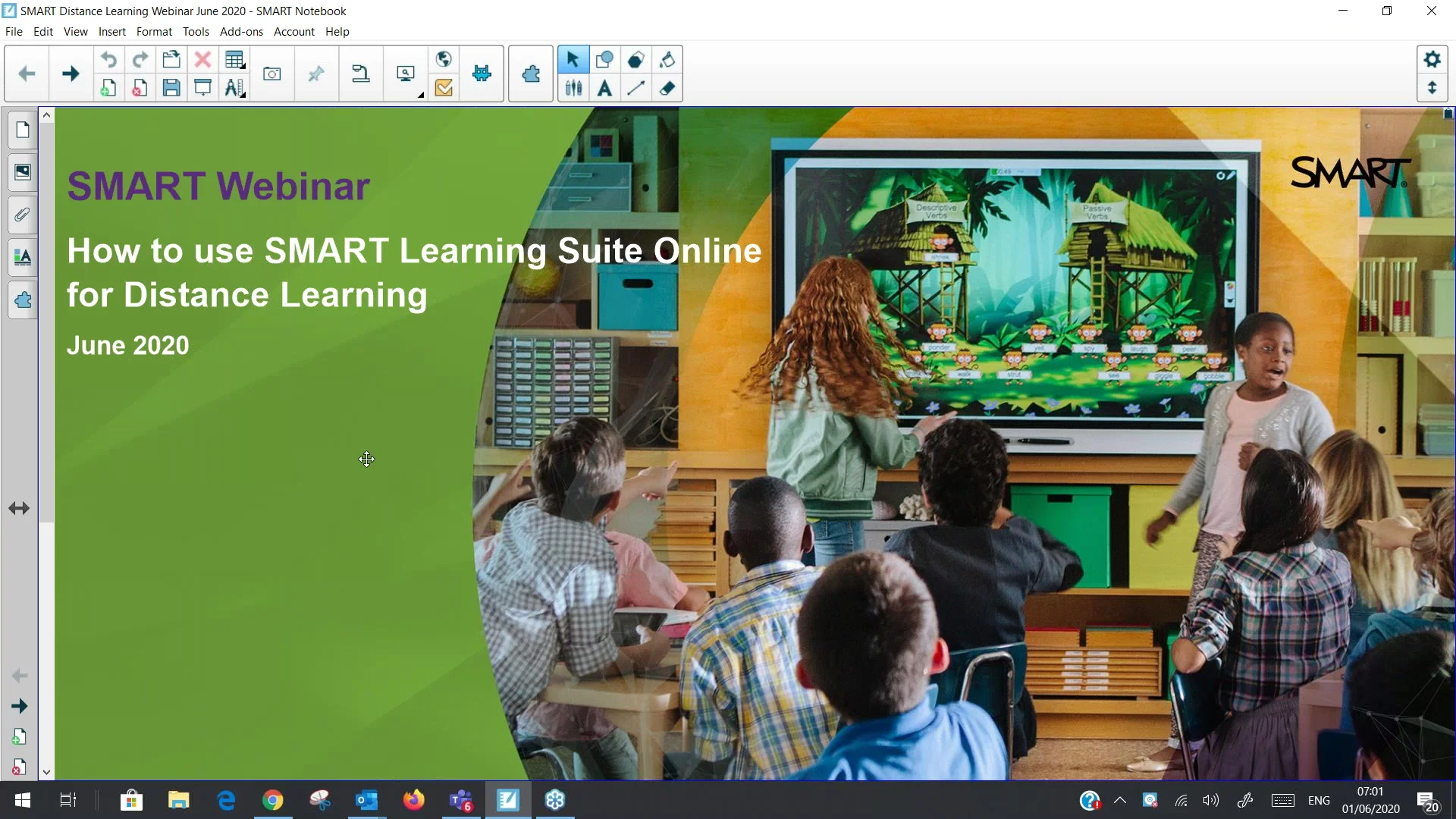Move the toolbar with the up-down arrow
Screen dimensions: 1456x819
[x=1432, y=88]
